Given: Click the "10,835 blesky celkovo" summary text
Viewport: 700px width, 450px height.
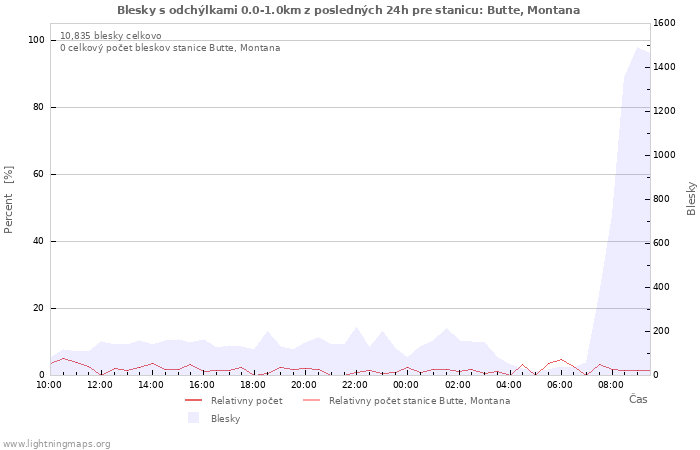Looking at the screenshot, I should point(111,36).
